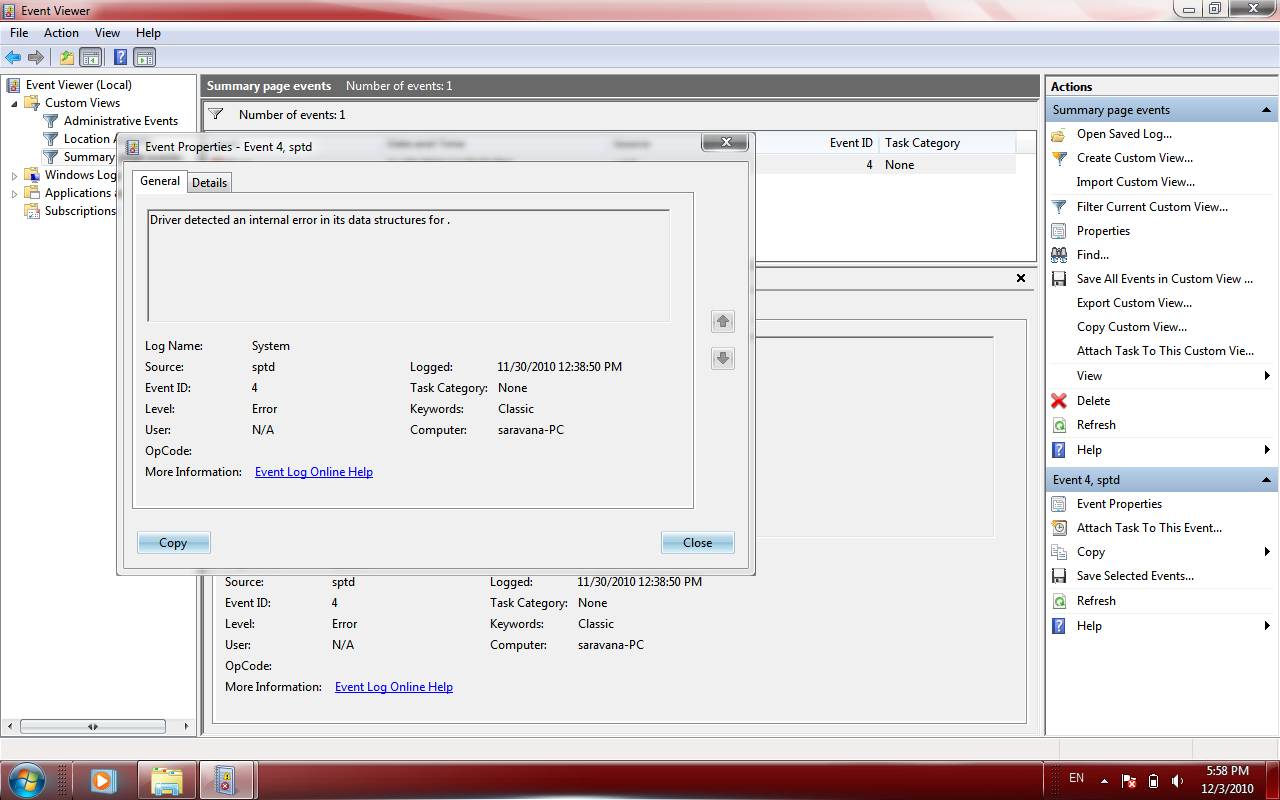Click the console tree horizontal scrollbar

[93, 727]
